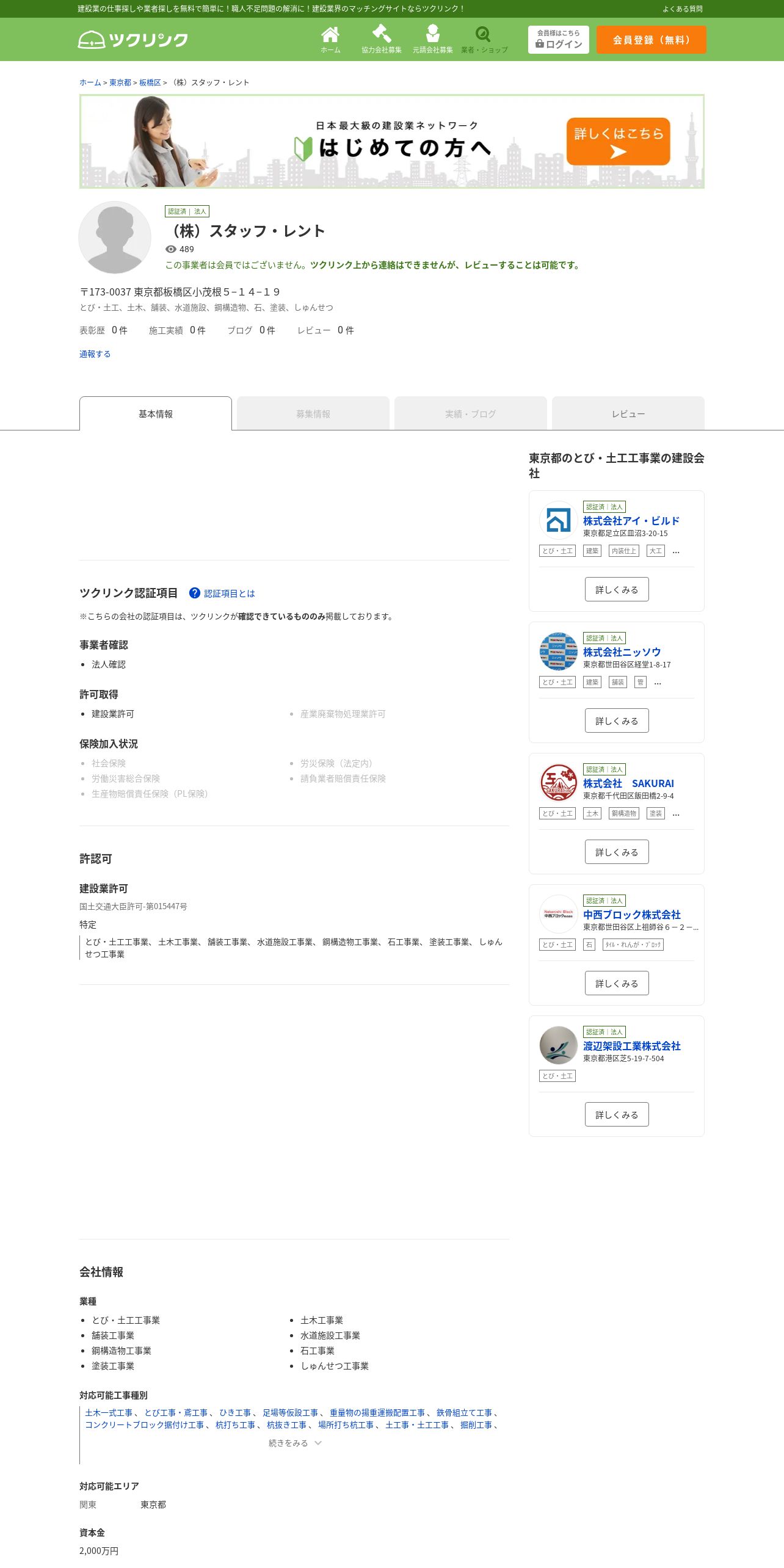Click ひき工事 link
The image size is (784, 1568).
235,1413
